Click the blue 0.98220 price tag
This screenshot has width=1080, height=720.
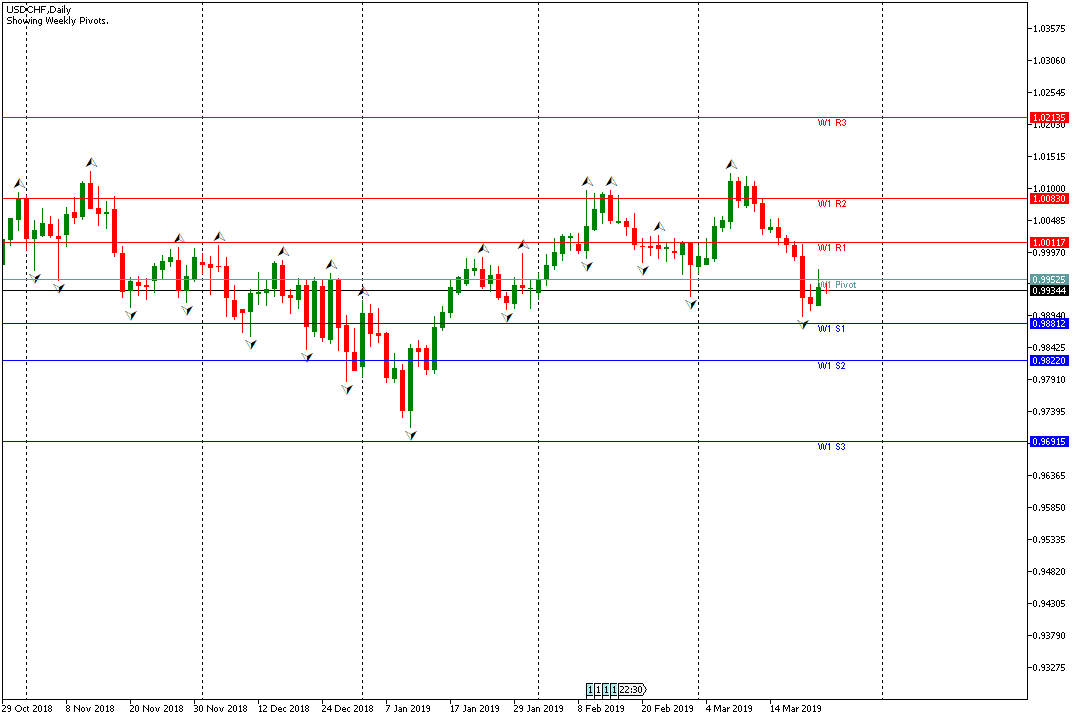click(1049, 360)
